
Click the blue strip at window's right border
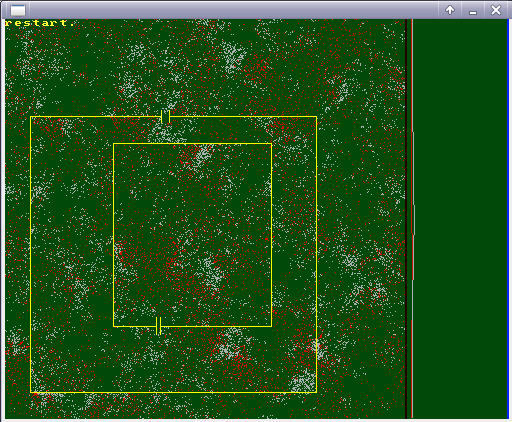point(508,219)
